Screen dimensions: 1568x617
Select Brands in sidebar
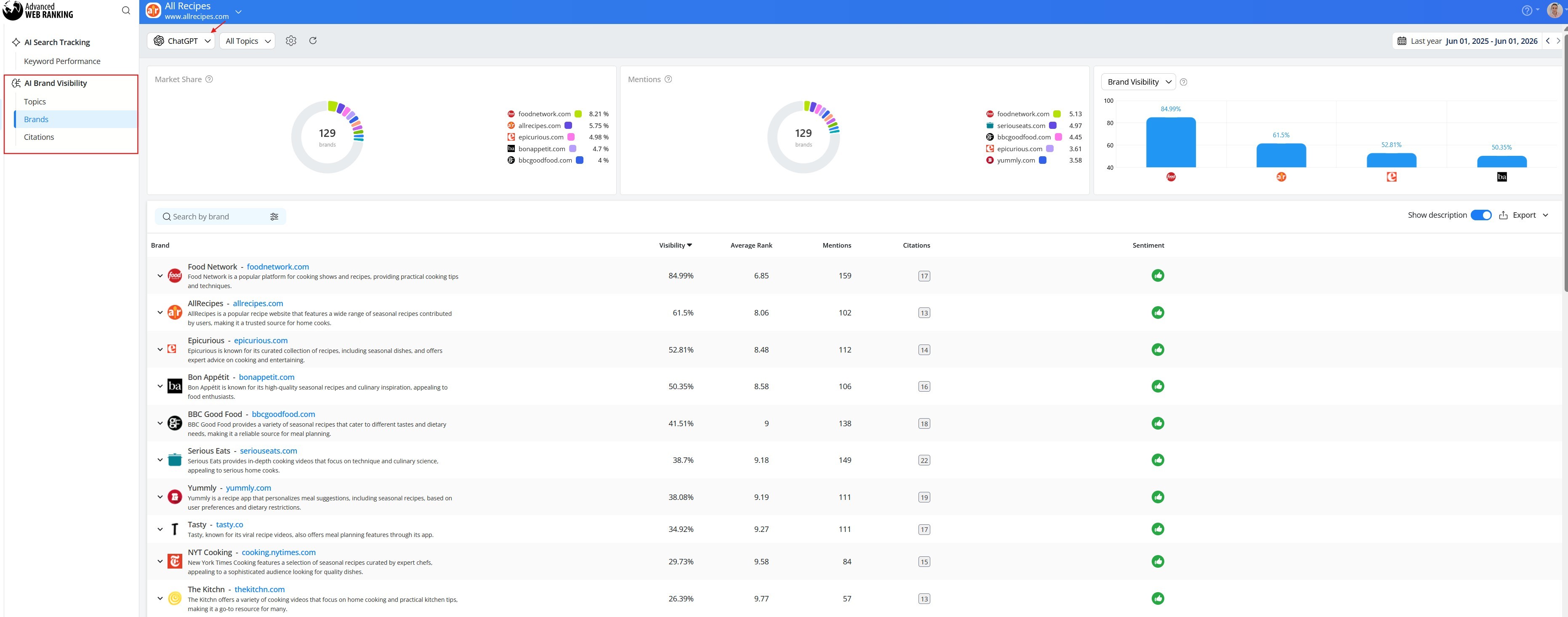[x=75, y=119]
